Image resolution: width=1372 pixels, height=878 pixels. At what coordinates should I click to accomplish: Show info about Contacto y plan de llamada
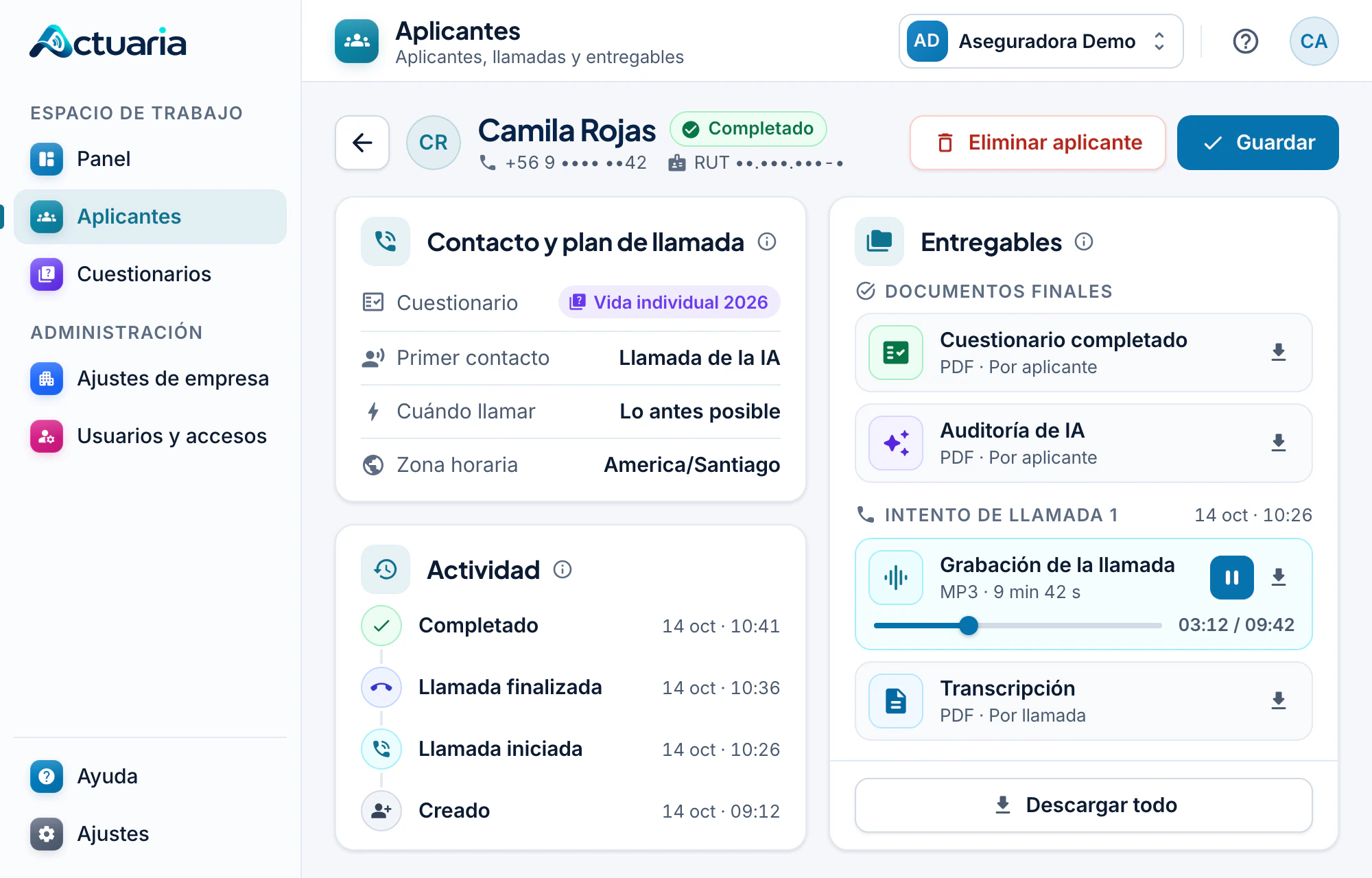coord(767,242)
